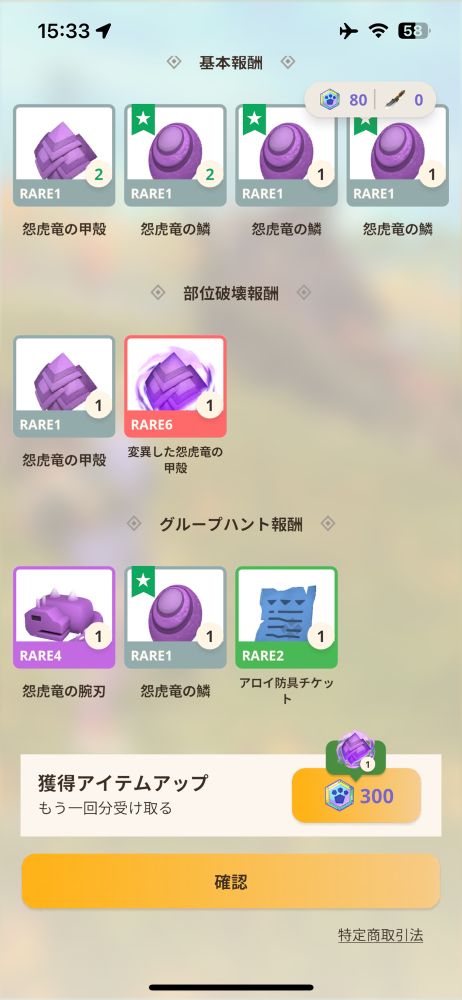Tap the last 怨虎竜の鱗 in 基本報酬 row
Image resolution: width=462 pixels, height=1000 pixels.
click(398, 156)
